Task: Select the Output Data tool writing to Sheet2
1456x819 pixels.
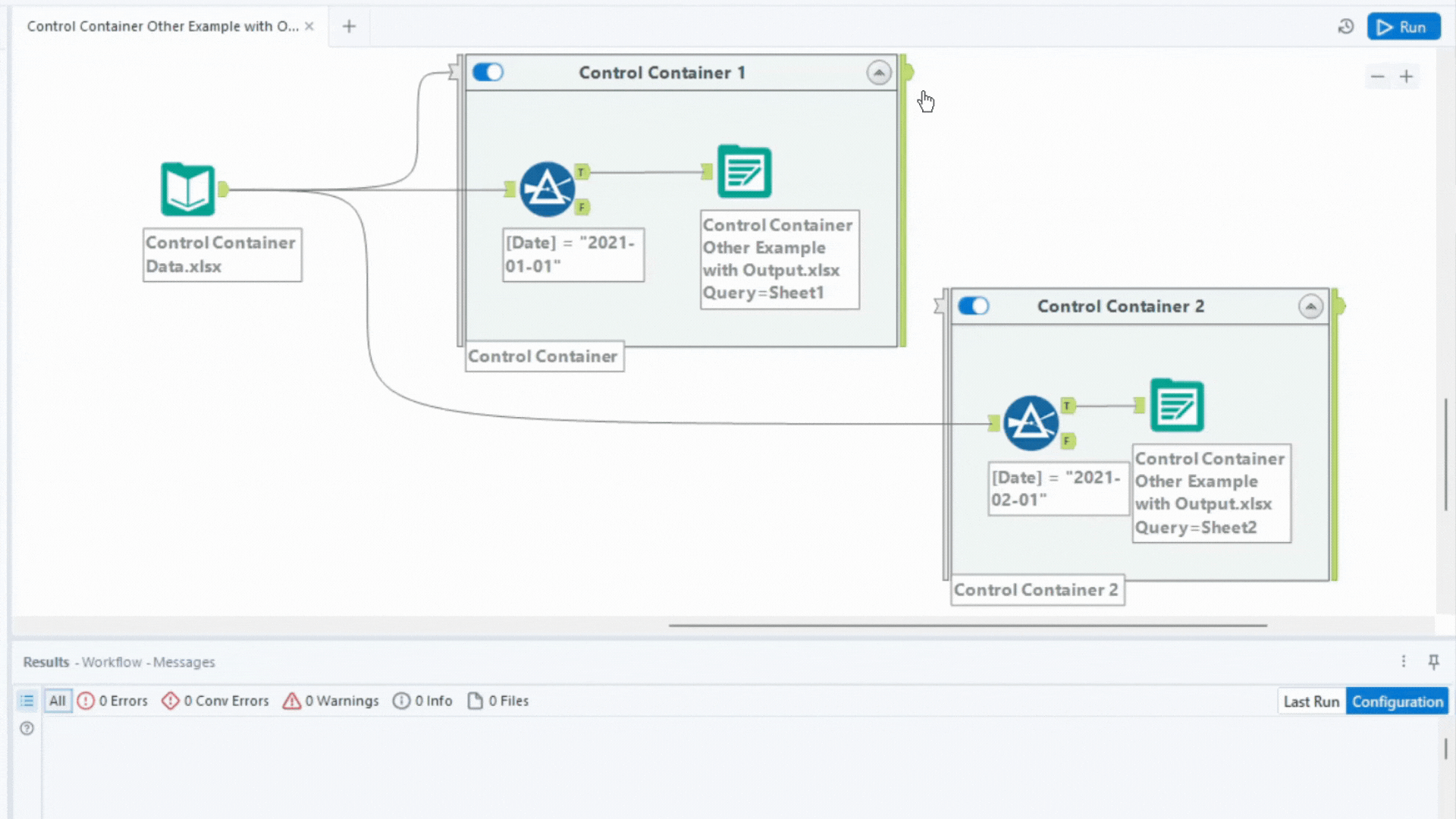Action: [x=1177, y=406]
